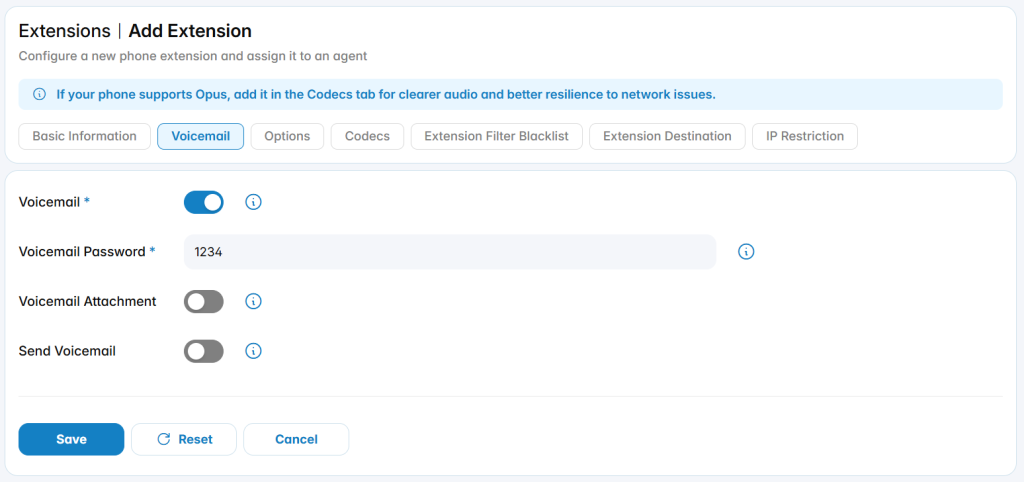Show info for Voicemail Attachment

point(253,302)
